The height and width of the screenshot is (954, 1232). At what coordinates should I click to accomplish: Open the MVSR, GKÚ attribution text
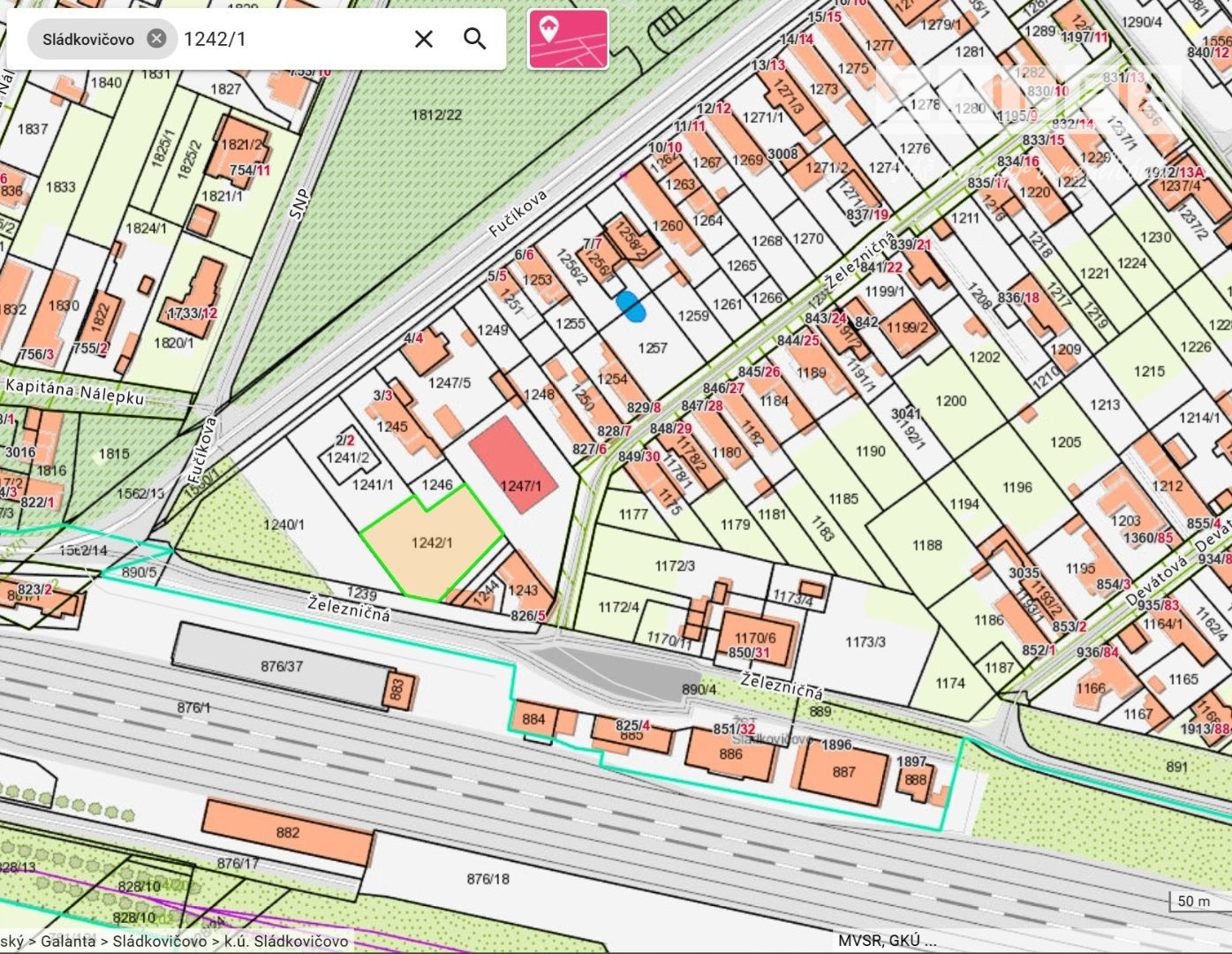pyautogui.click(x=886, y=941)
